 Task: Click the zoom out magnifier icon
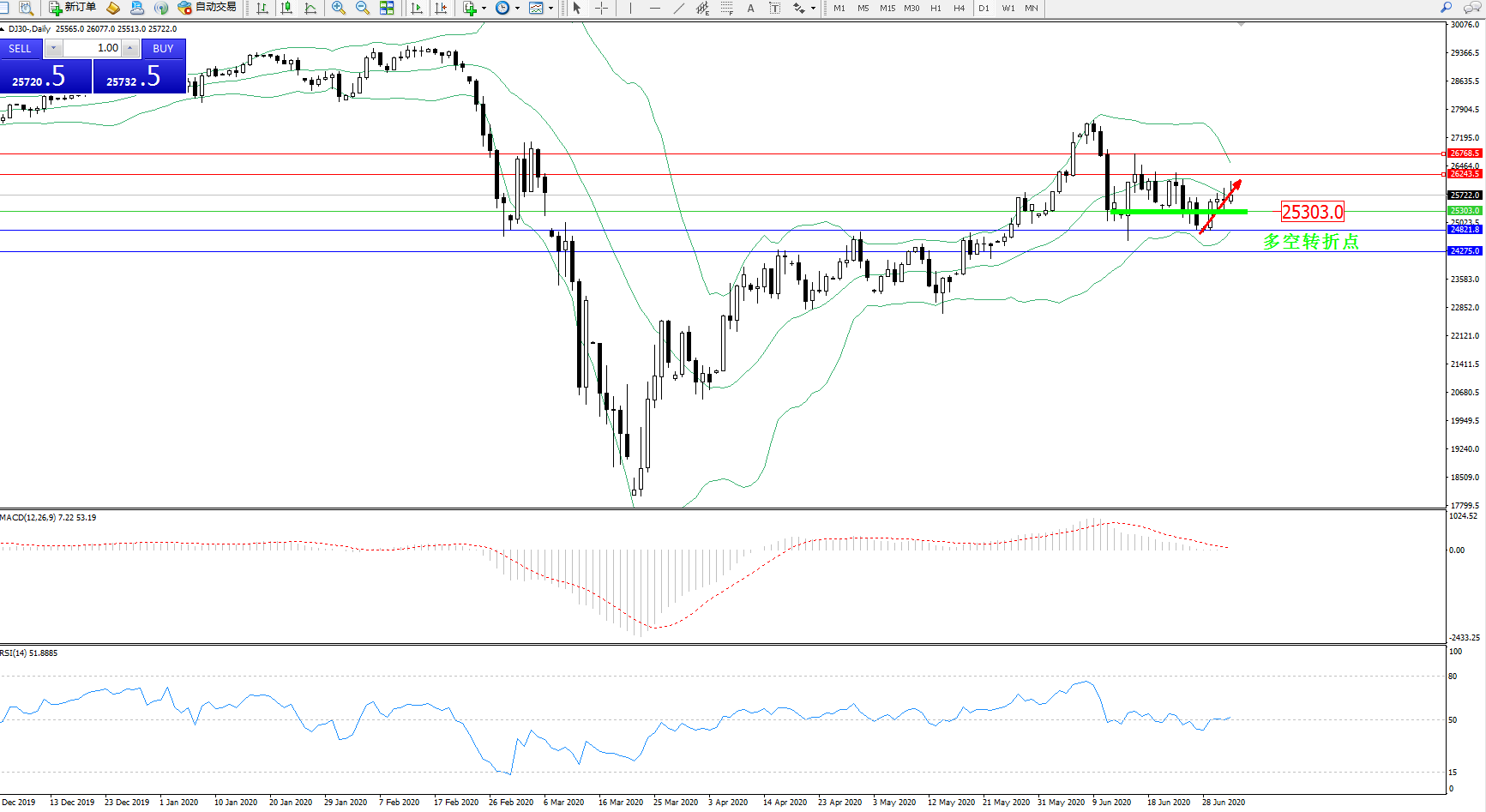click(363, 8)
